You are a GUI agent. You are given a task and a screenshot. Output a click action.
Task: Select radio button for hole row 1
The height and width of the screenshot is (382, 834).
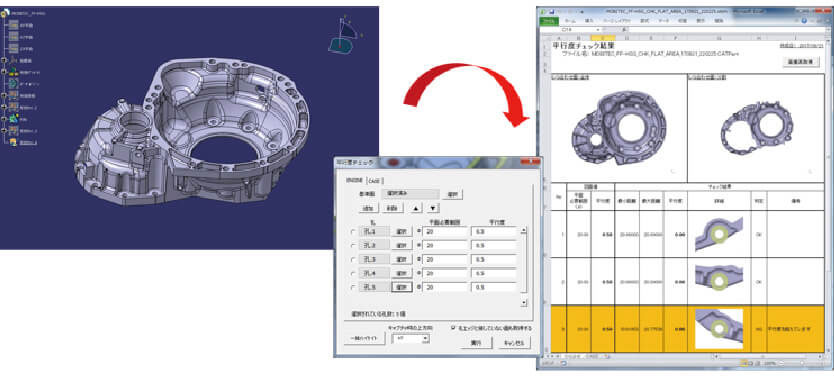pos(353,232)
